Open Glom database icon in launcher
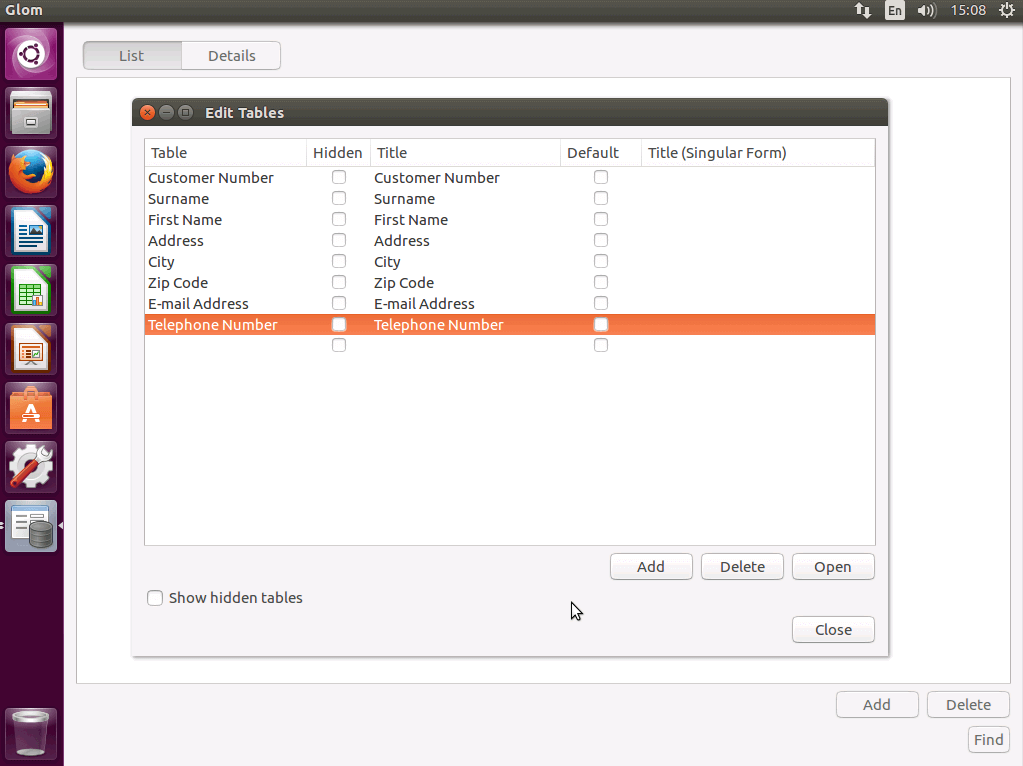 tap(31, 526)
